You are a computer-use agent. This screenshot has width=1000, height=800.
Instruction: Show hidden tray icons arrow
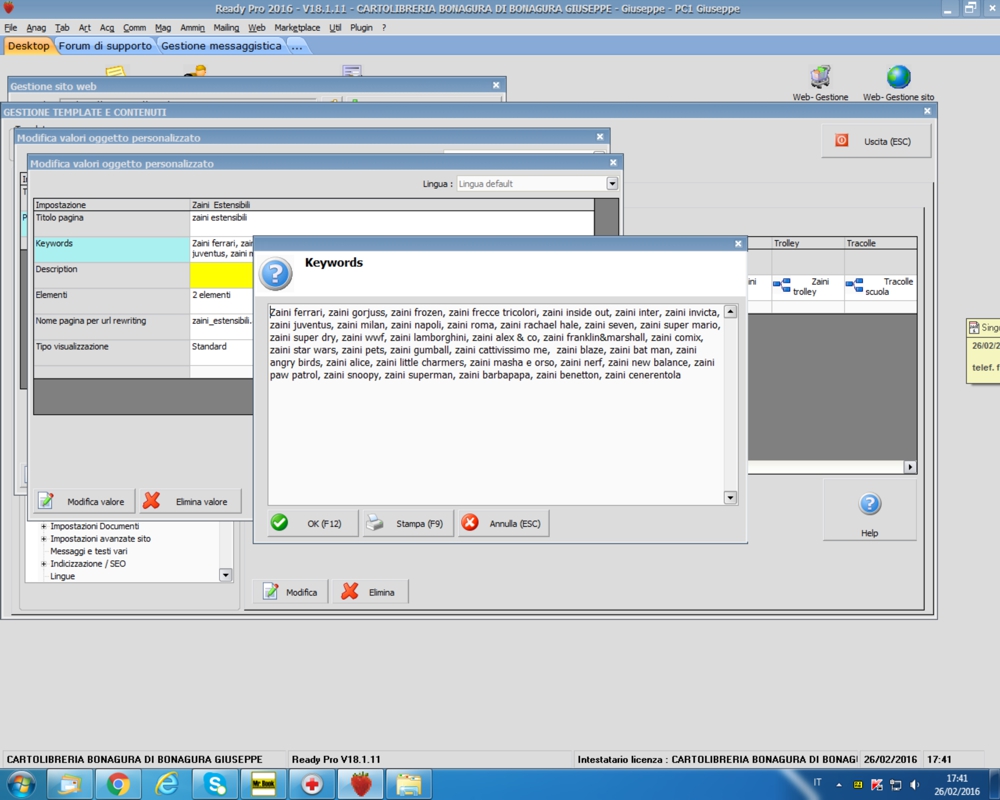839,785
